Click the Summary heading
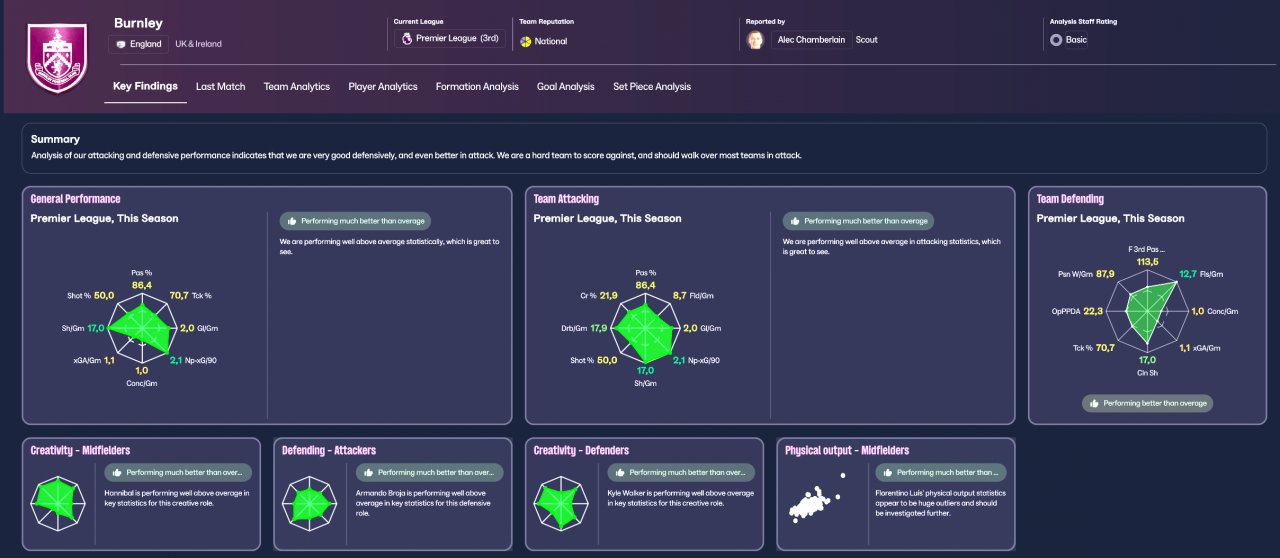 pyautogui.click(x=55, y=139)
